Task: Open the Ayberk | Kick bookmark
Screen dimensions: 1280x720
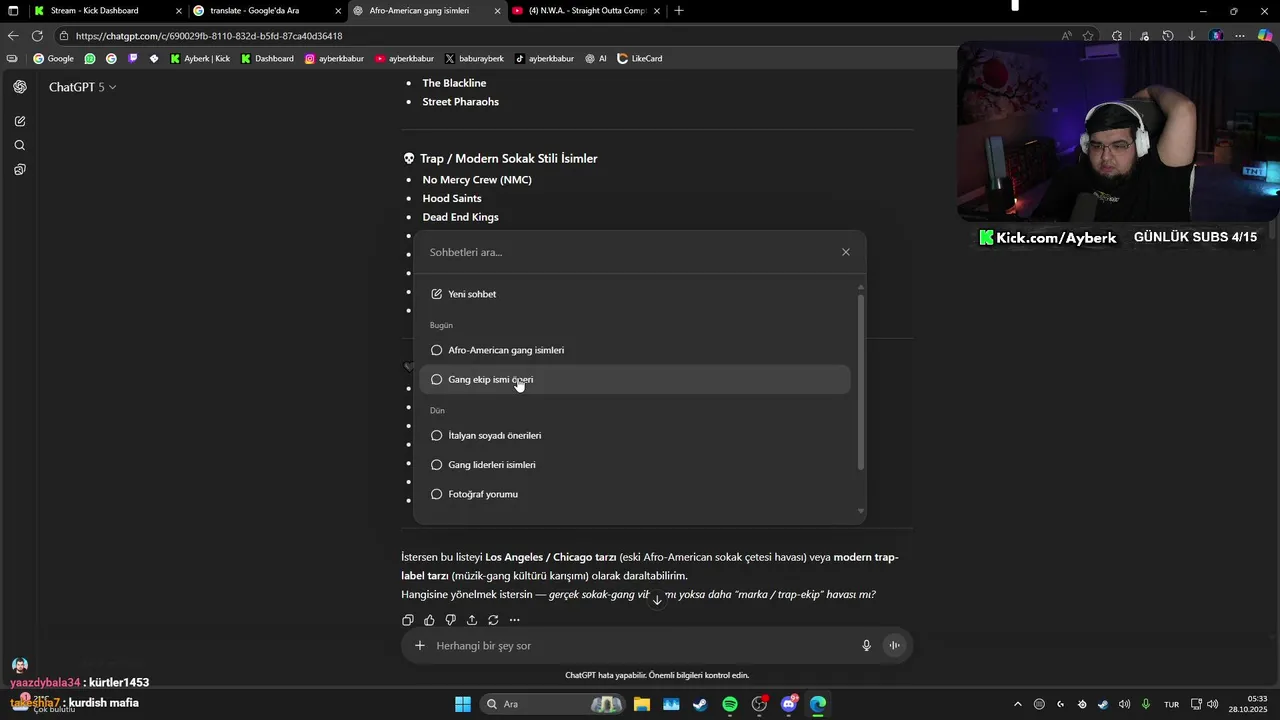Action: coord(200,59)
